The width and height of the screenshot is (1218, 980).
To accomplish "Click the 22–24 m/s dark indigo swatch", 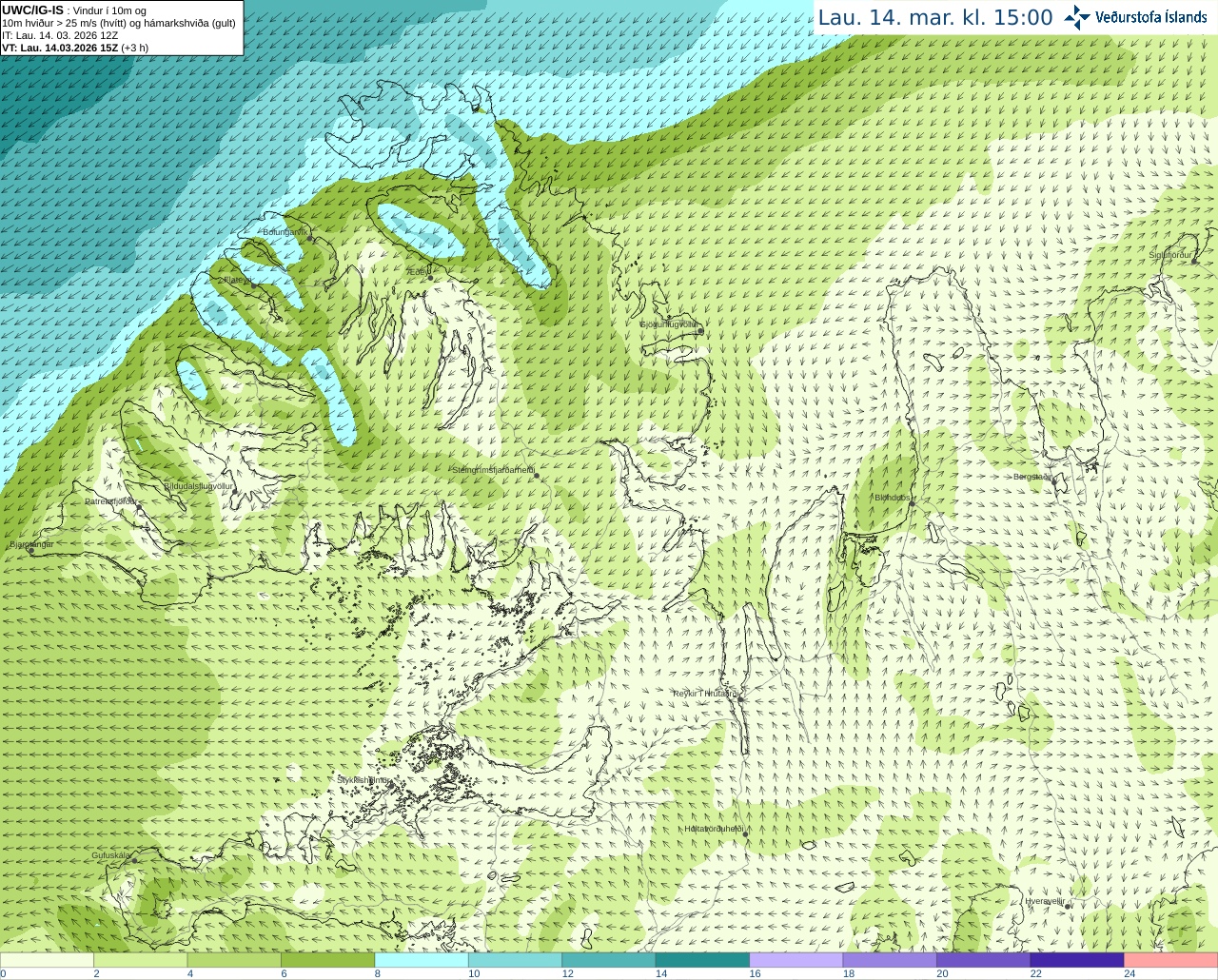I will coord(1077,960).
